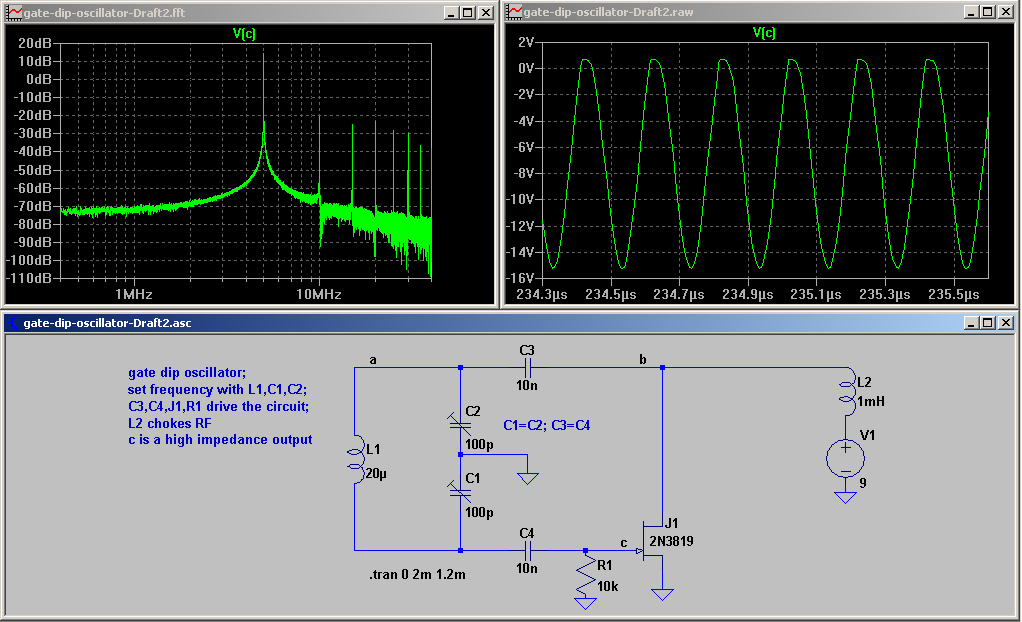This screenshot has width=1022, height=622.
Task: Click the 2N3819 transistor model label
Action: (671, 541)
